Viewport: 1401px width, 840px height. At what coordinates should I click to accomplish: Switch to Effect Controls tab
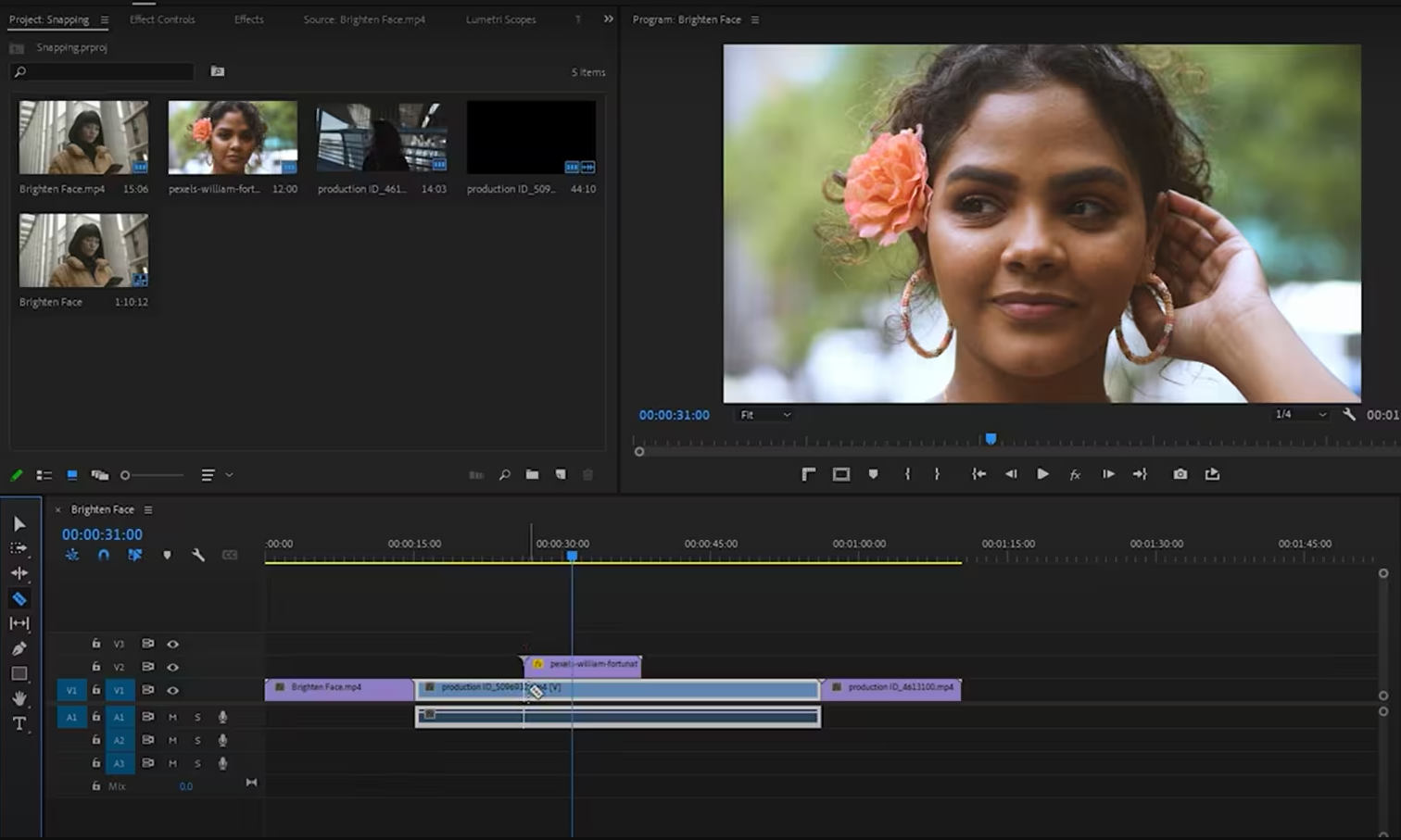pyautogui.click(x=162, y=19)
